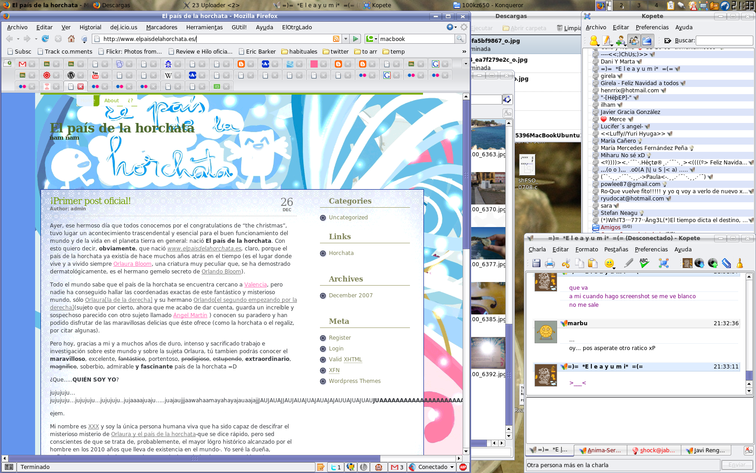This screenshot has height=473, width=756.
Task: Click the Orlaura Bloom link in post
Action: coord(133,264)
